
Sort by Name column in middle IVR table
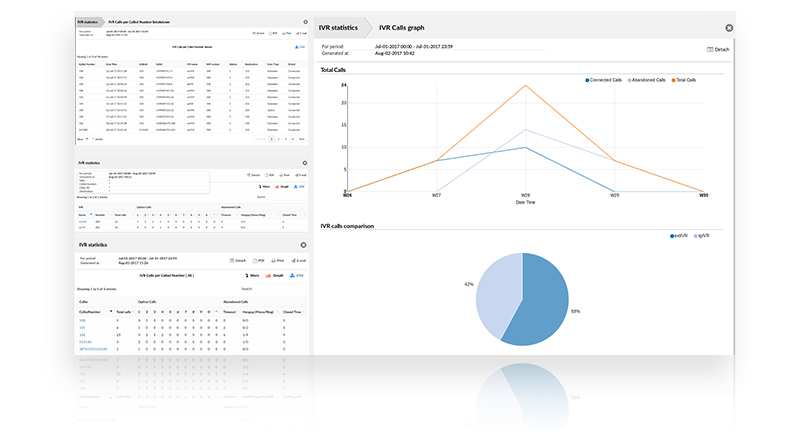[84, 215]
